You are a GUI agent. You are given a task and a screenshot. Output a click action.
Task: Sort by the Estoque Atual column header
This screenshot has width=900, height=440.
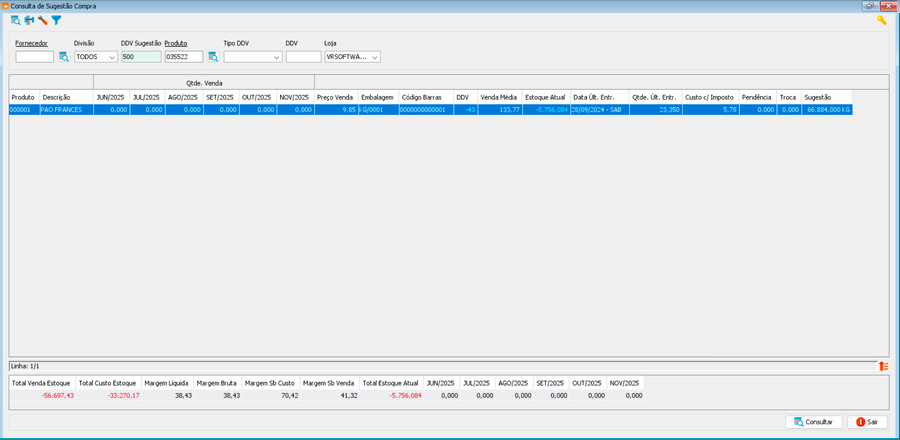(x=545, y=97)
